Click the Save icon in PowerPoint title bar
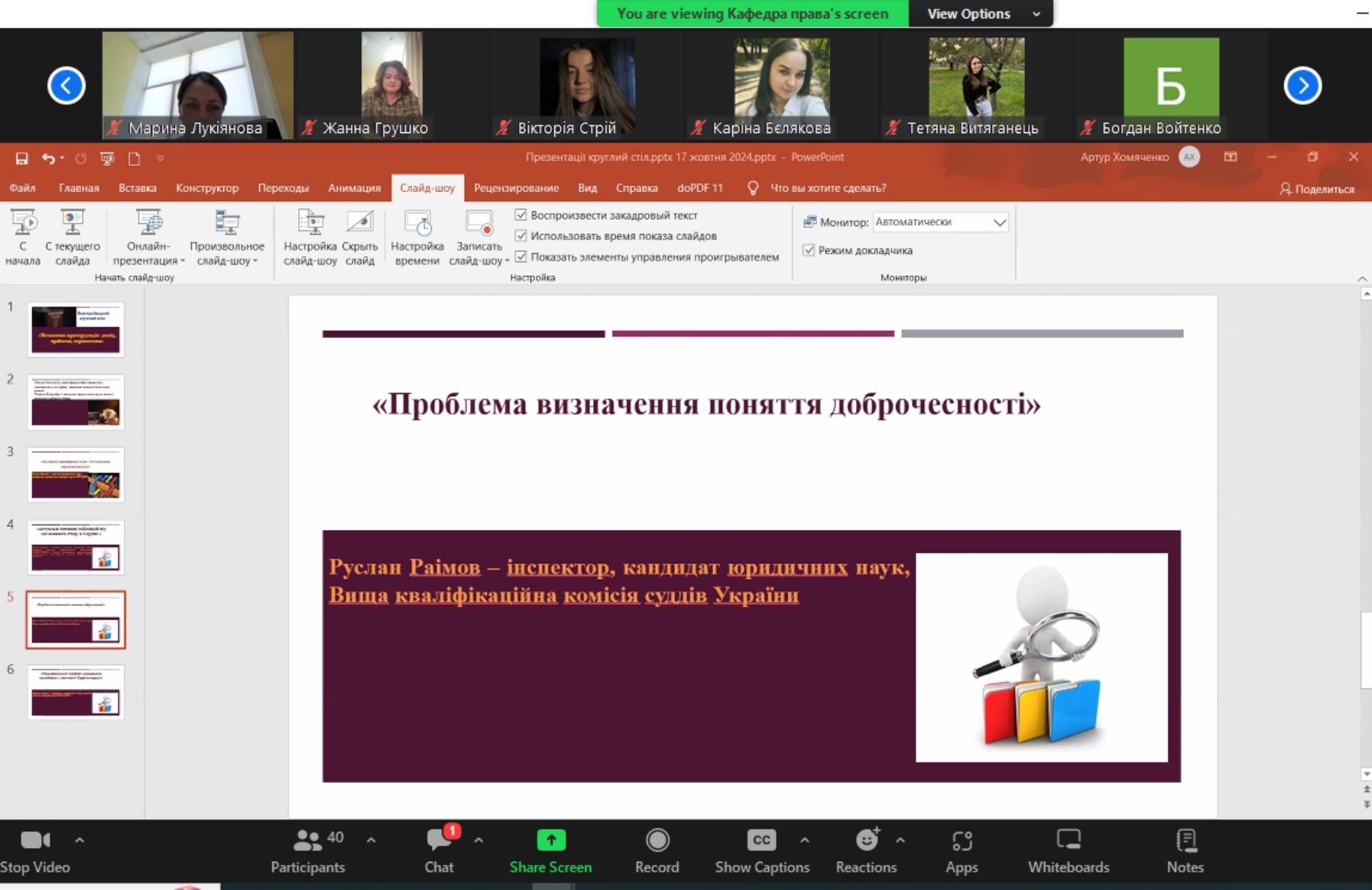Image resolution: width=1372 pixels, height=890 pixels. pyautogui.click(x=21, y=158)
